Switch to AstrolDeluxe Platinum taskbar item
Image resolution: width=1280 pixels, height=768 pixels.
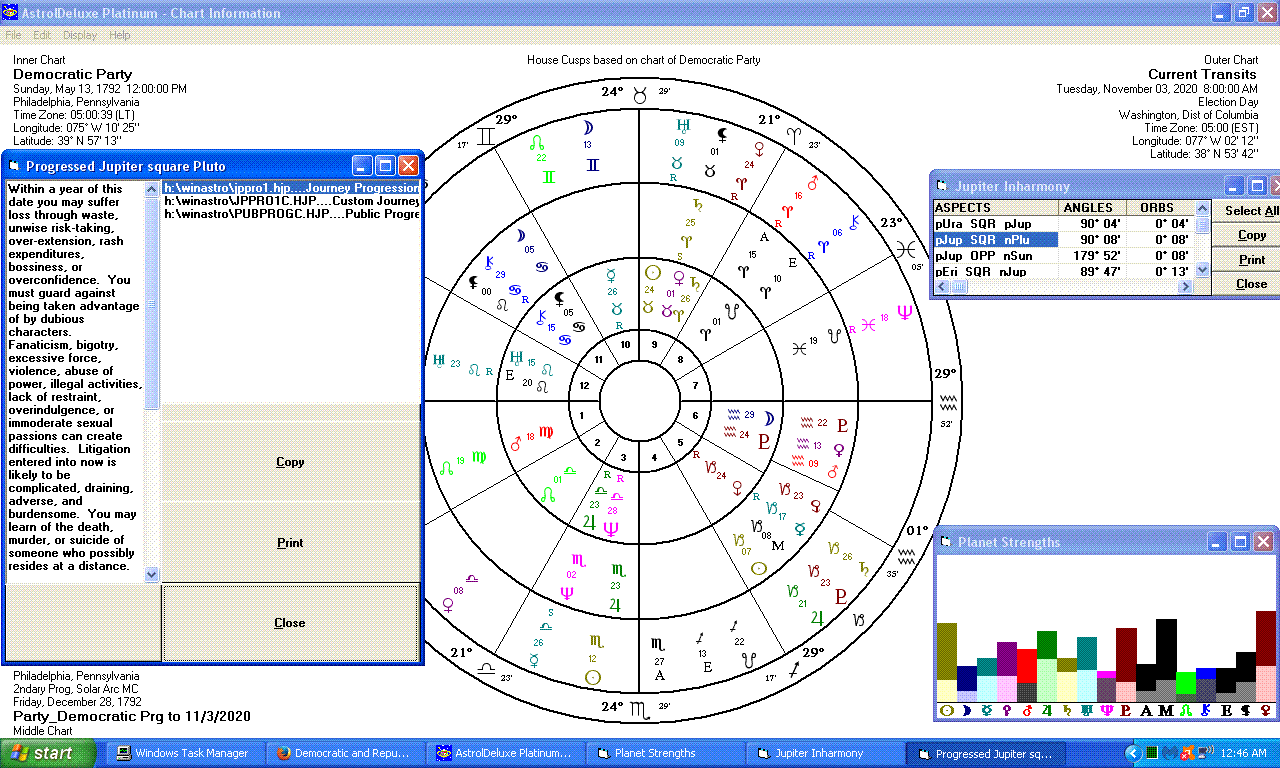pyautogui.click(x=506, y=753)
